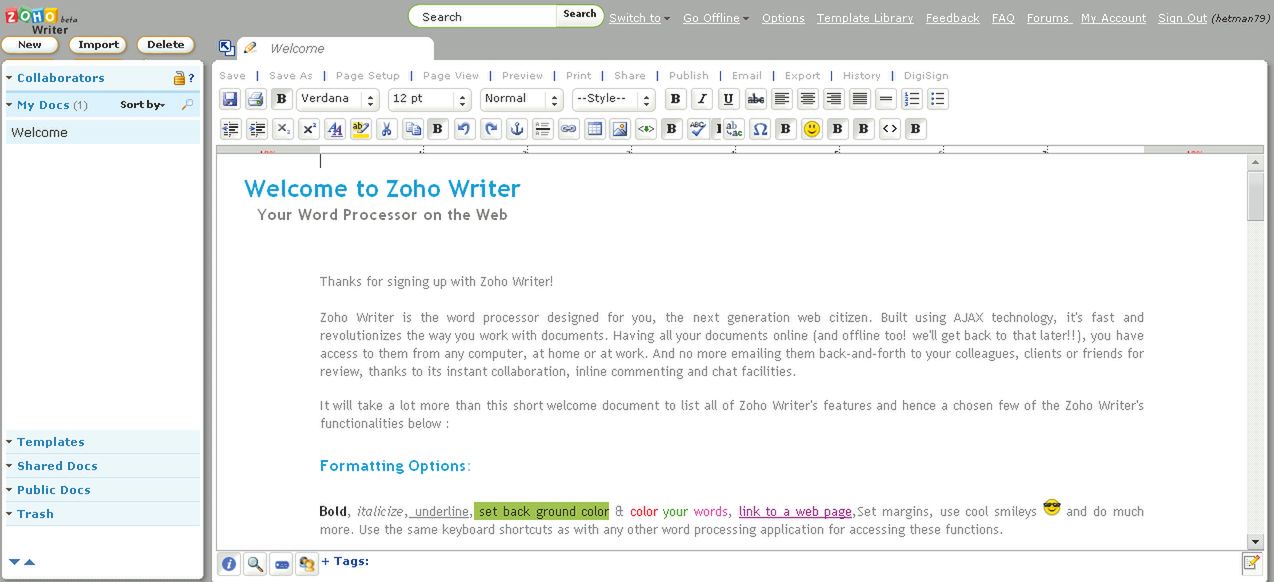This screenshot has height=582, width=1274.
Task: Align text right
Action: (x=834, y=99)
